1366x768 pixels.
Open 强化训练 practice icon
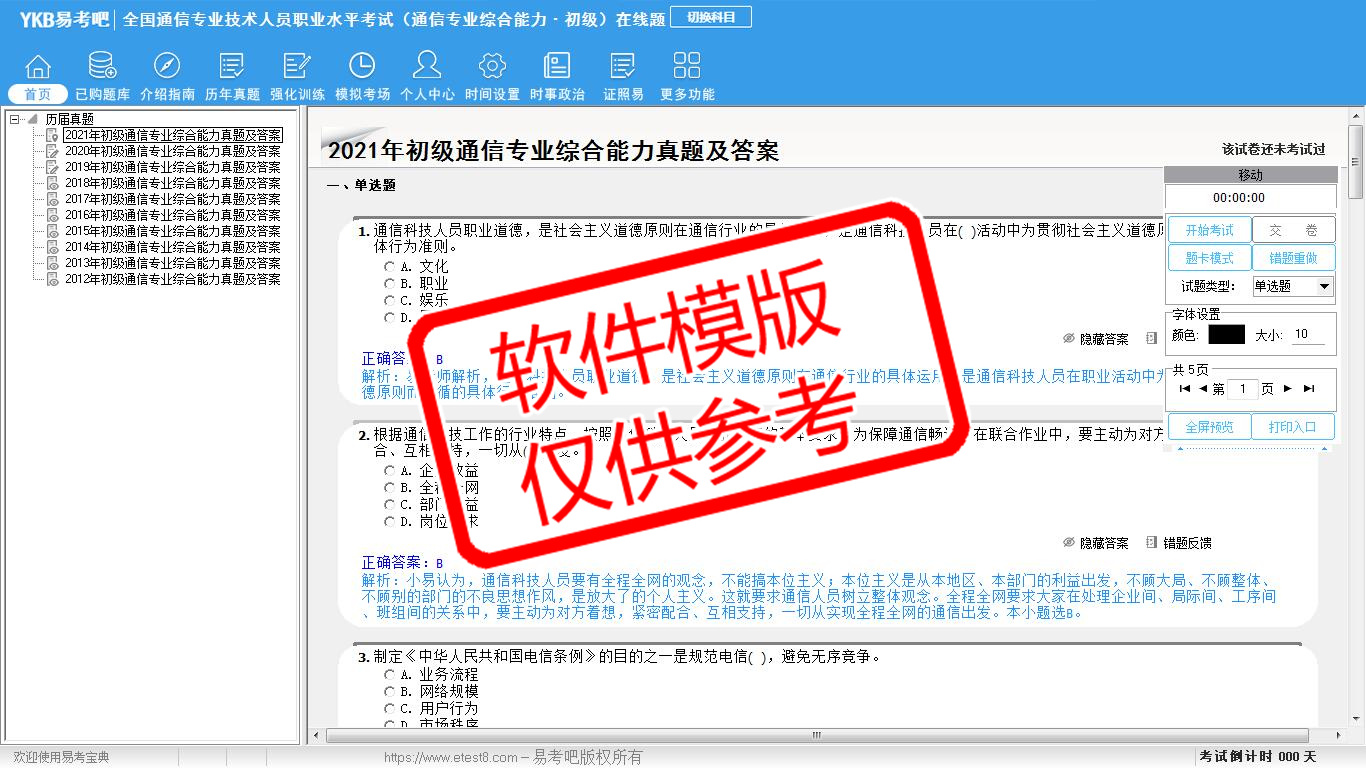point(297,67)
